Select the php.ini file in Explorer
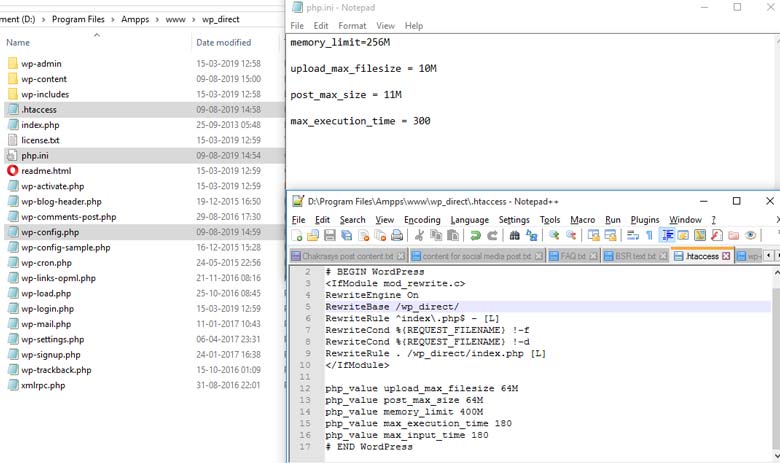780x463 pixels. point(35,156)
